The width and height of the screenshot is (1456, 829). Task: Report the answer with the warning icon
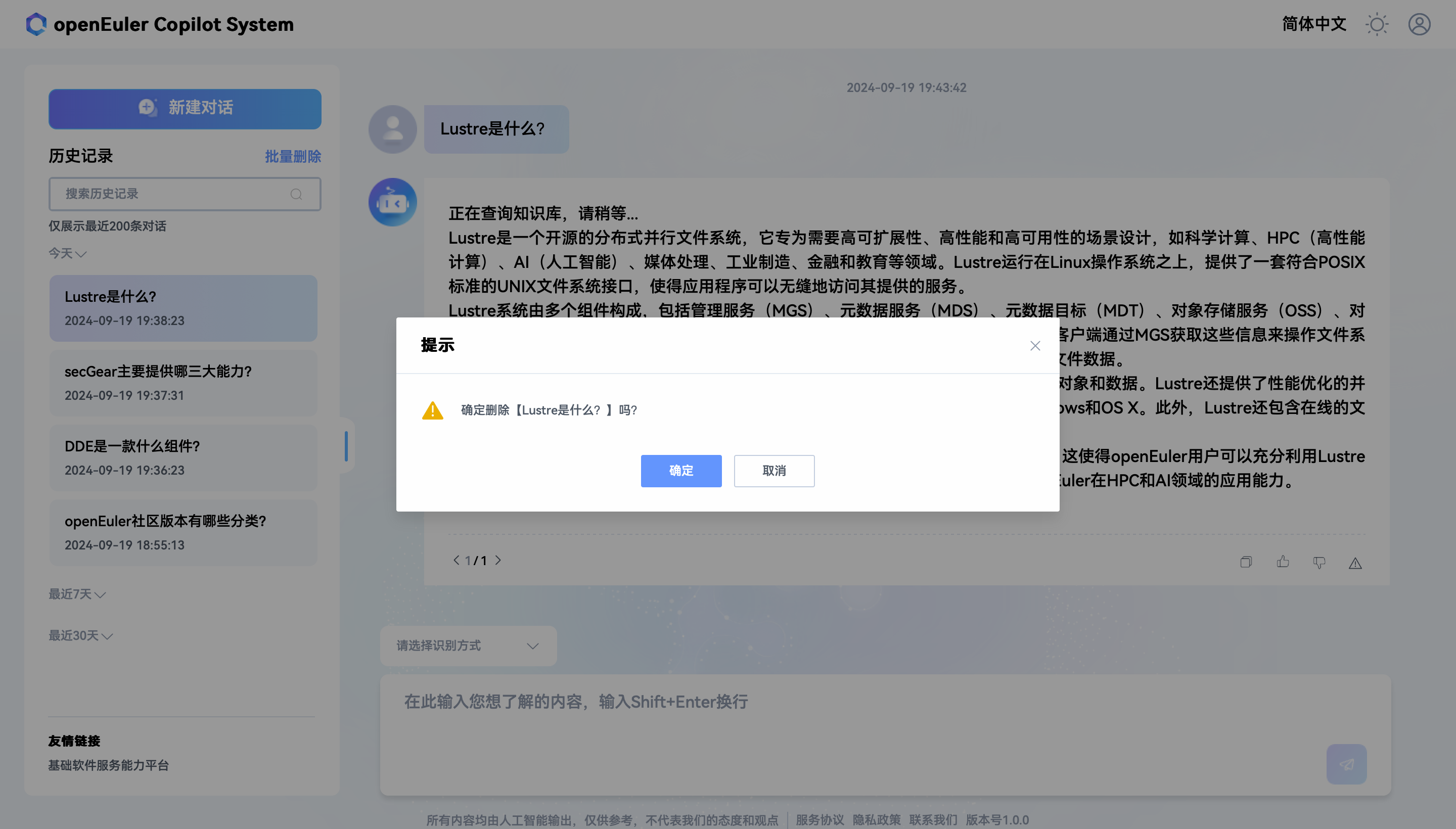1355,563
